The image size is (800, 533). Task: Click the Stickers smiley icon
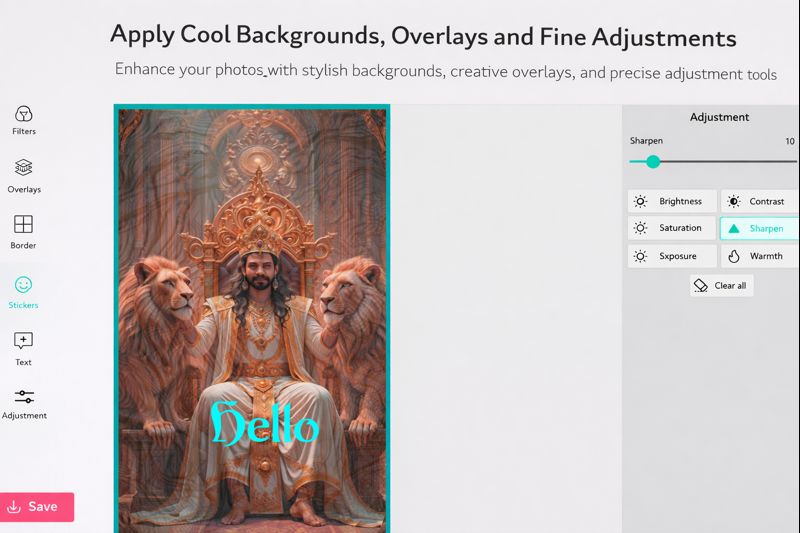pos(24,285)
